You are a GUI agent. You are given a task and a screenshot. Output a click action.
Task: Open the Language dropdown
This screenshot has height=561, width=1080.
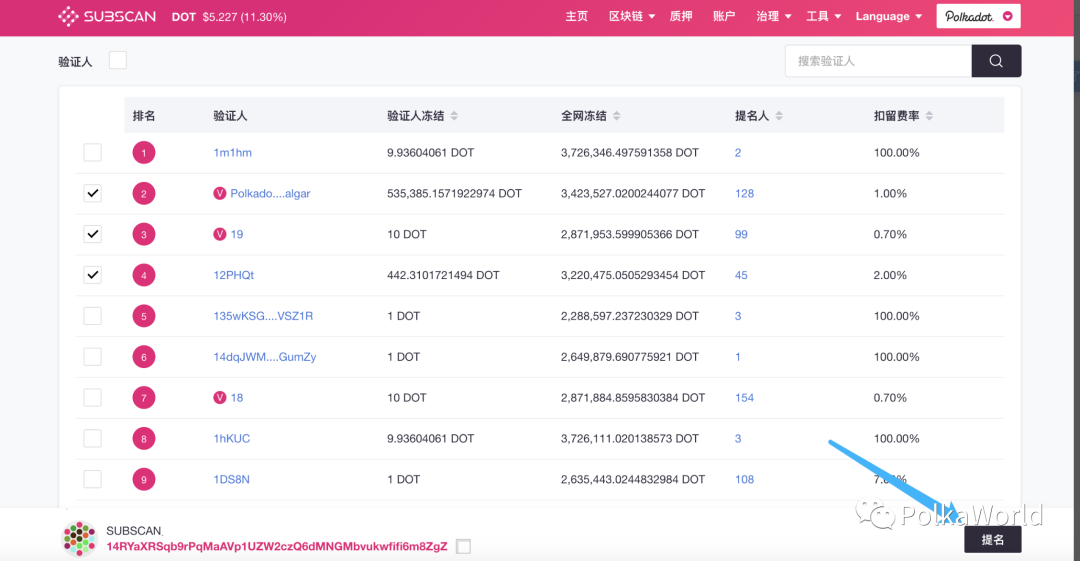pos(888,16)
